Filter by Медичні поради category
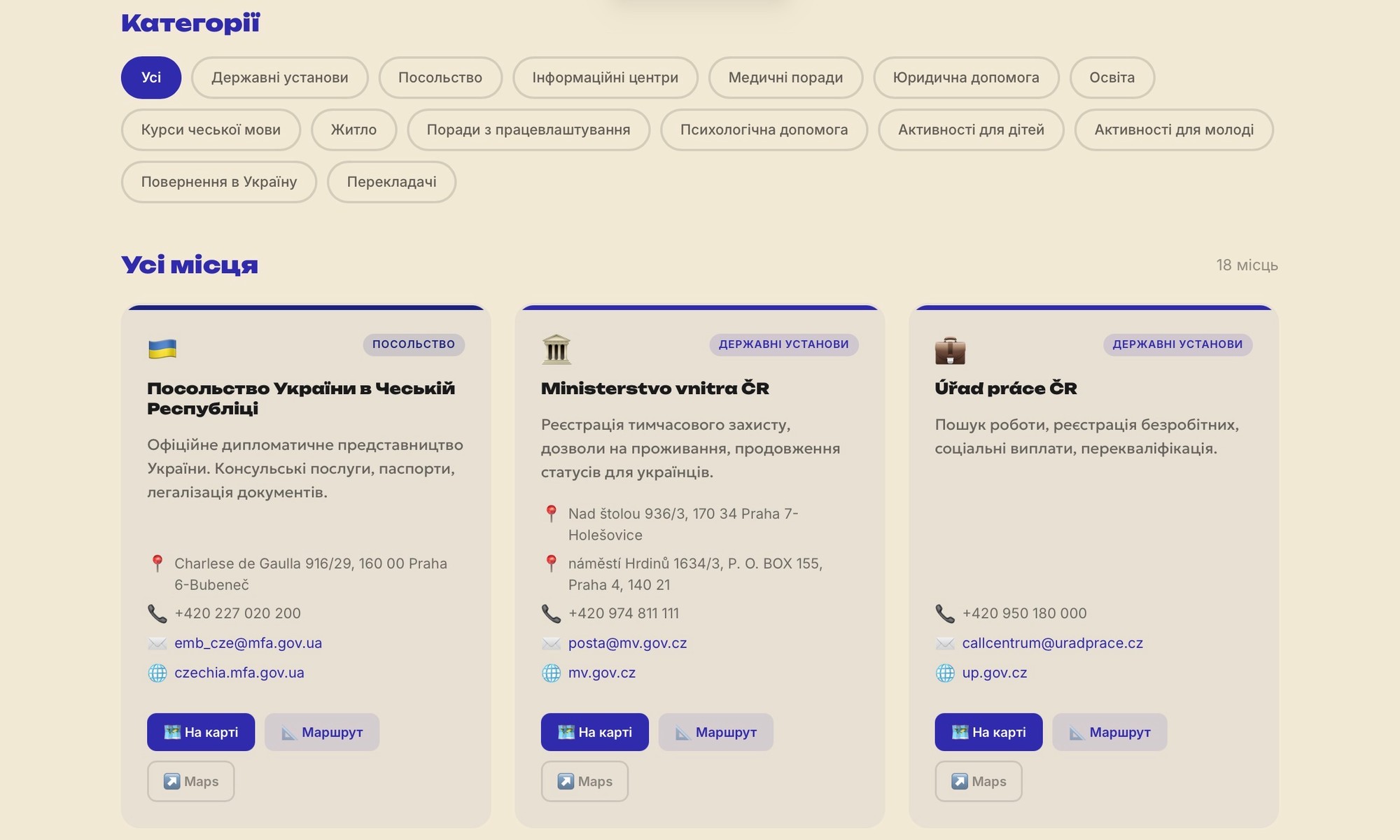Image resolution: width=1400 pixels, height=840 pixels. pos(785,78)
